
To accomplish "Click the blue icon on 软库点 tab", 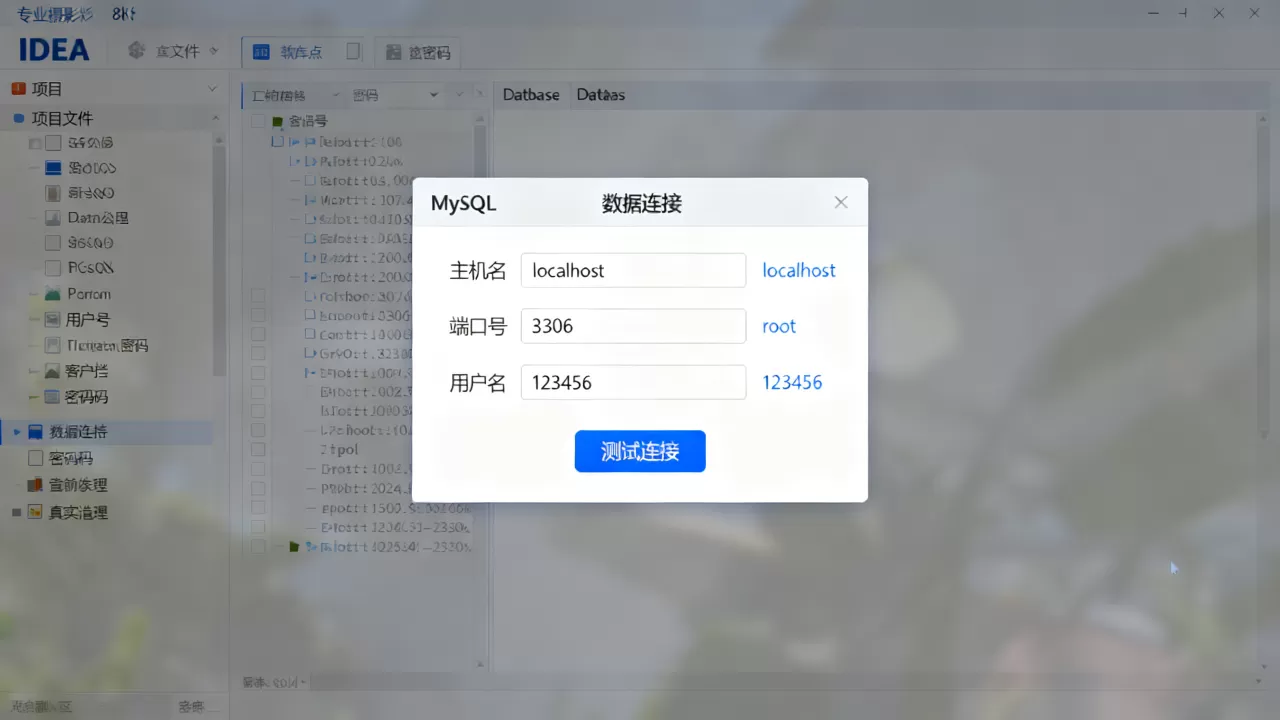I will coord(261,52).
